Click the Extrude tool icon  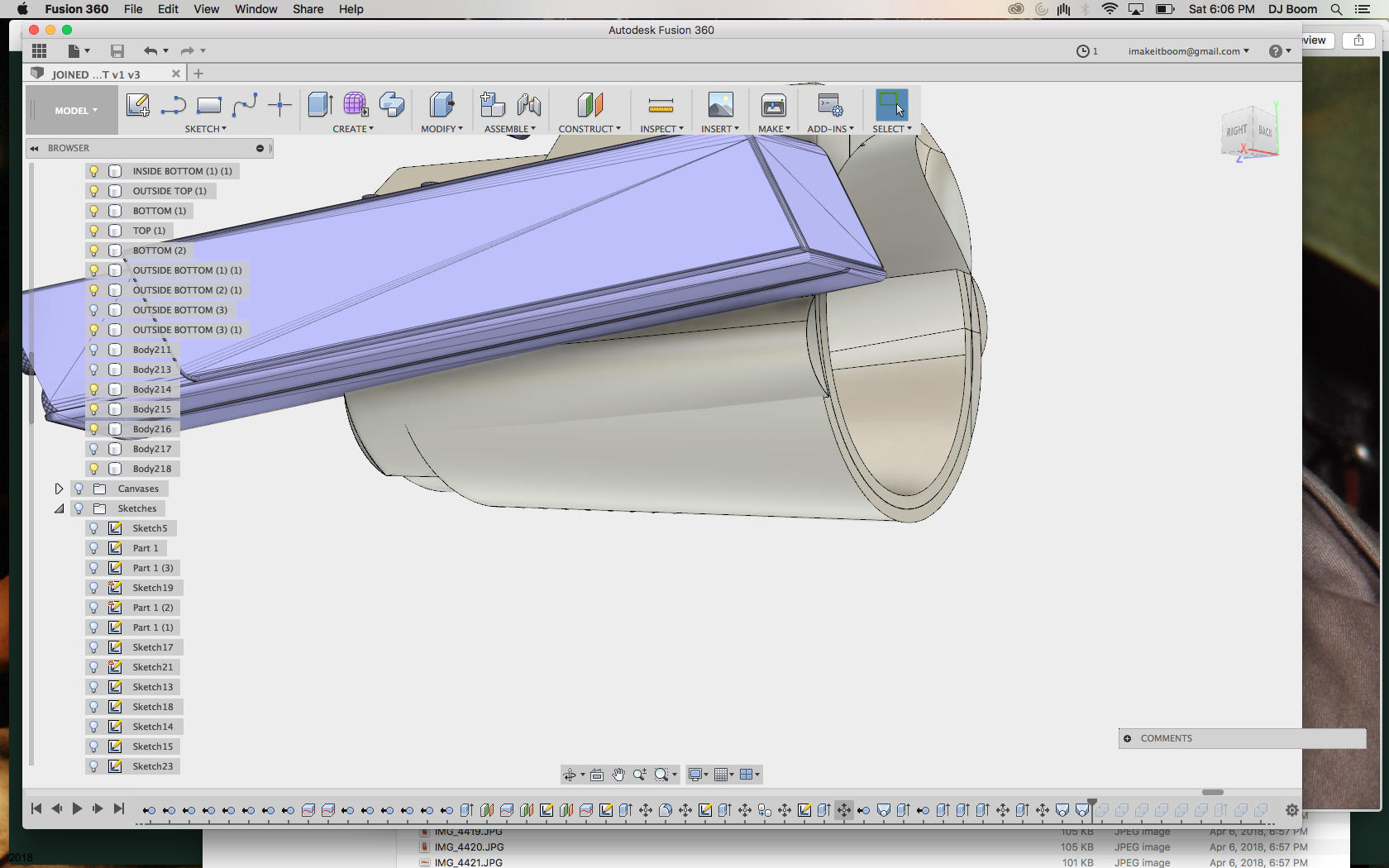320,105
